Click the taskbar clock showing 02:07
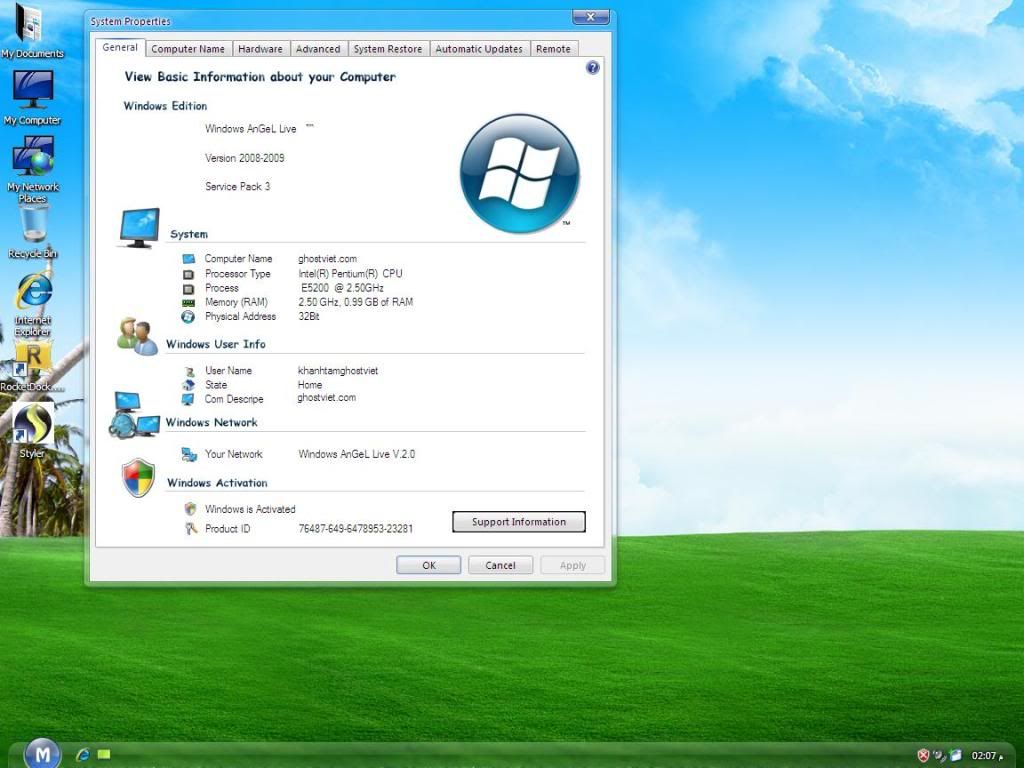This screenshot has width=1024, height=768. (984, 756)
